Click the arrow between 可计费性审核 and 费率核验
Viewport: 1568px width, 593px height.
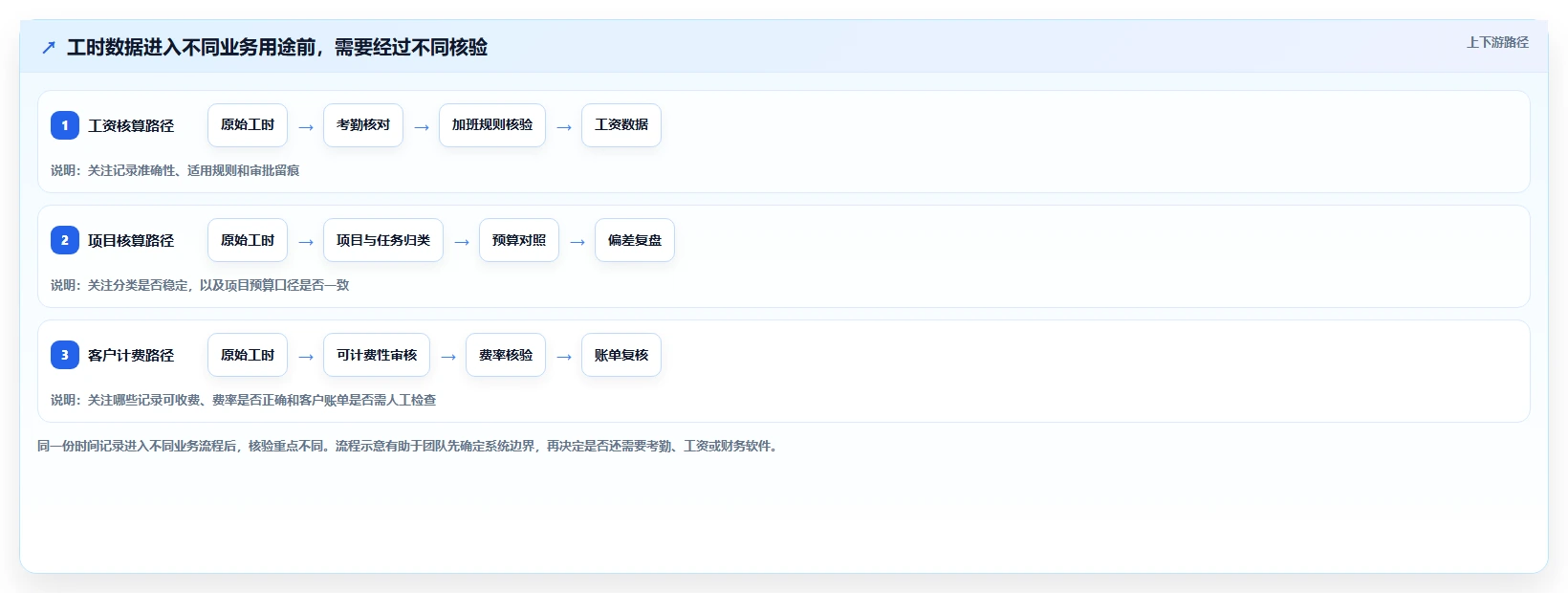point(448,356)
